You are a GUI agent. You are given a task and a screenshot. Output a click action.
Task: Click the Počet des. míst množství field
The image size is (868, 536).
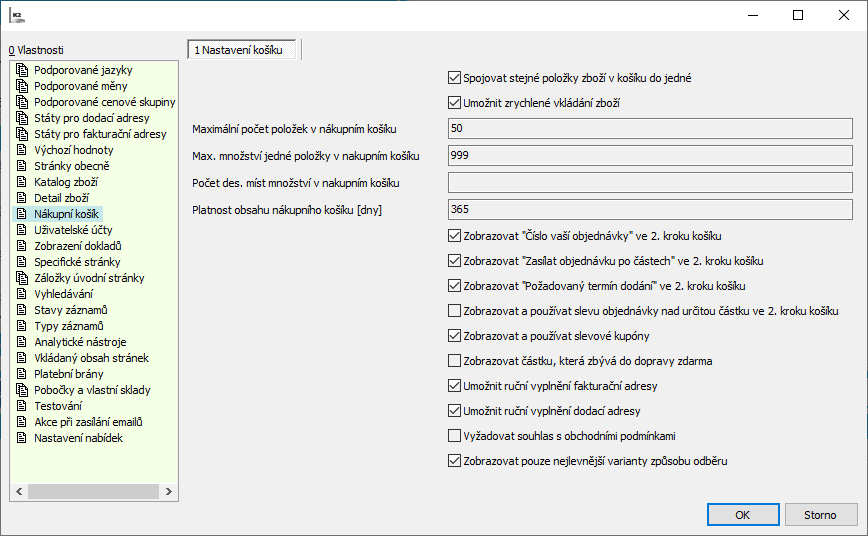click(650, 183)
